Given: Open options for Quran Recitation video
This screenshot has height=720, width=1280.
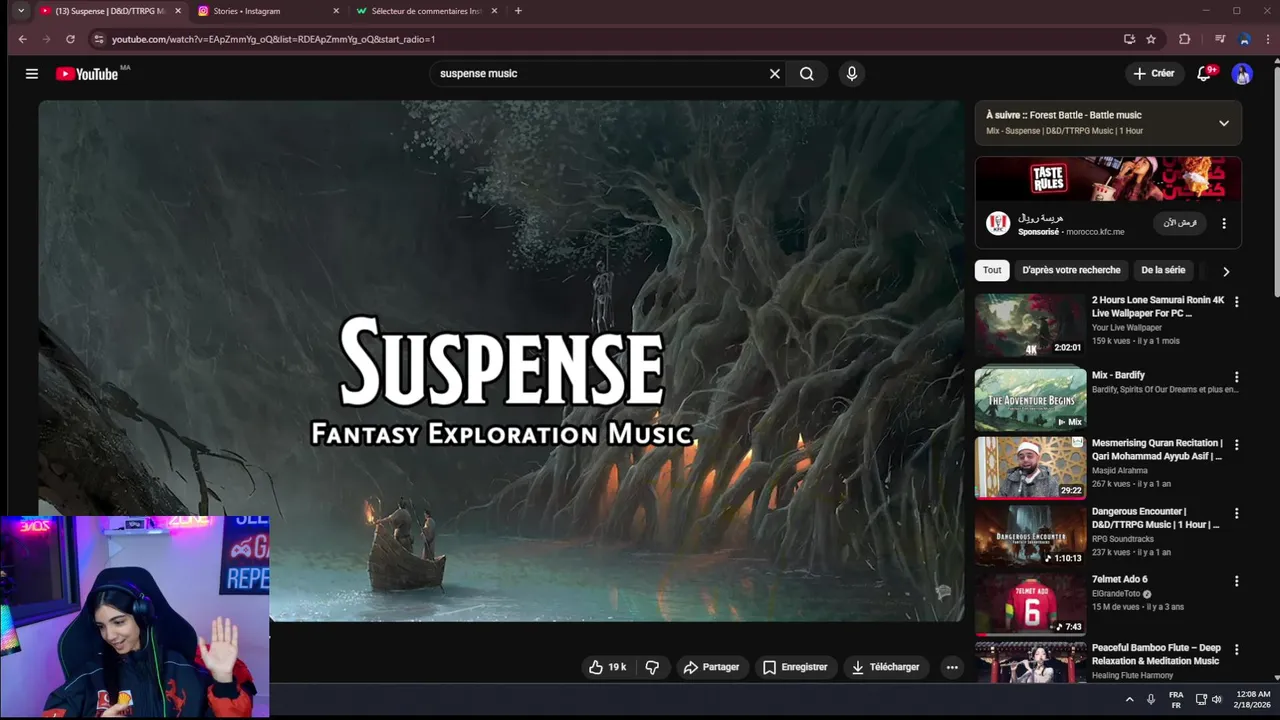Looking at the screenshot, I should point(1236,445).
